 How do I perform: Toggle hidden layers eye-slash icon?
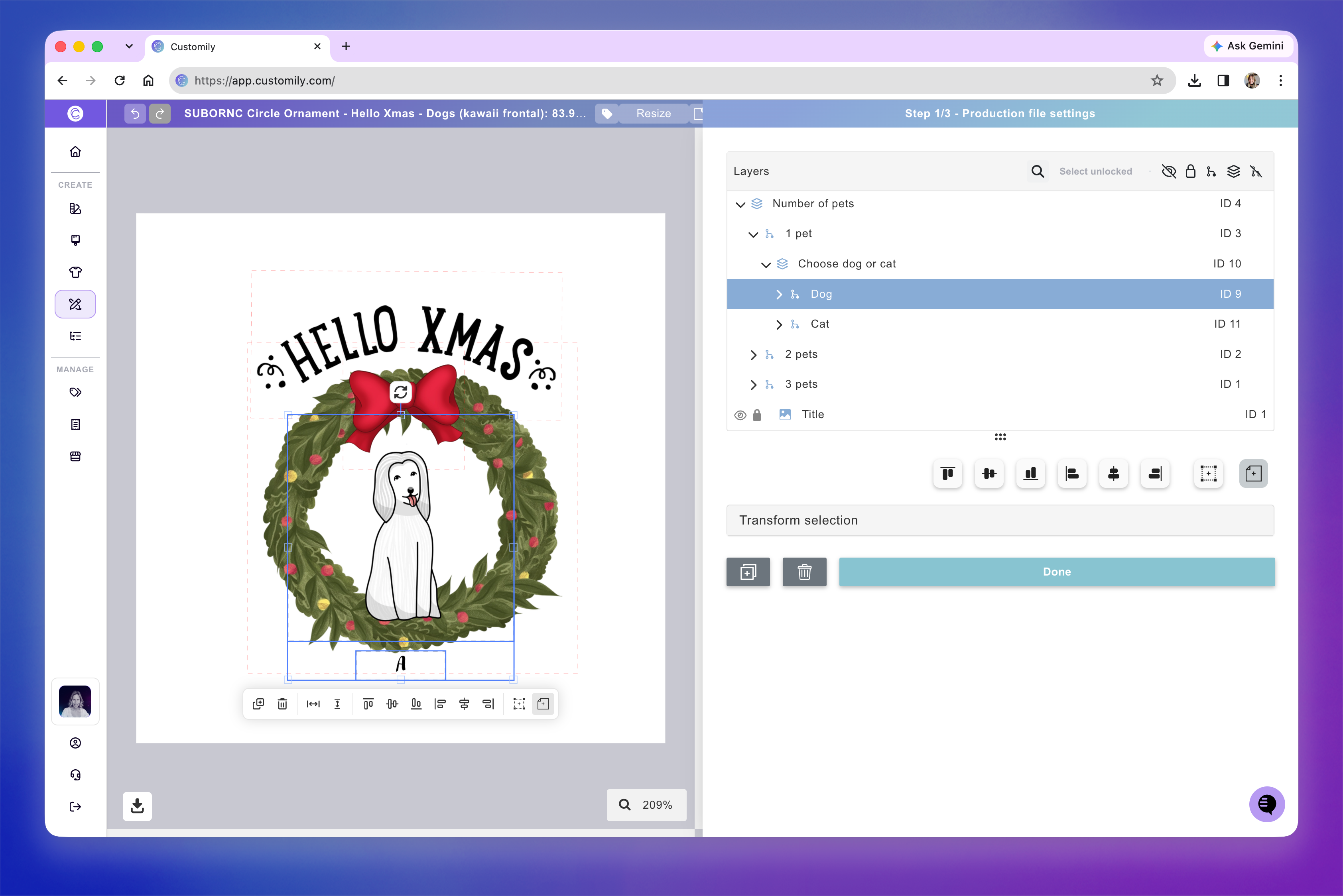coord(1169,171)
